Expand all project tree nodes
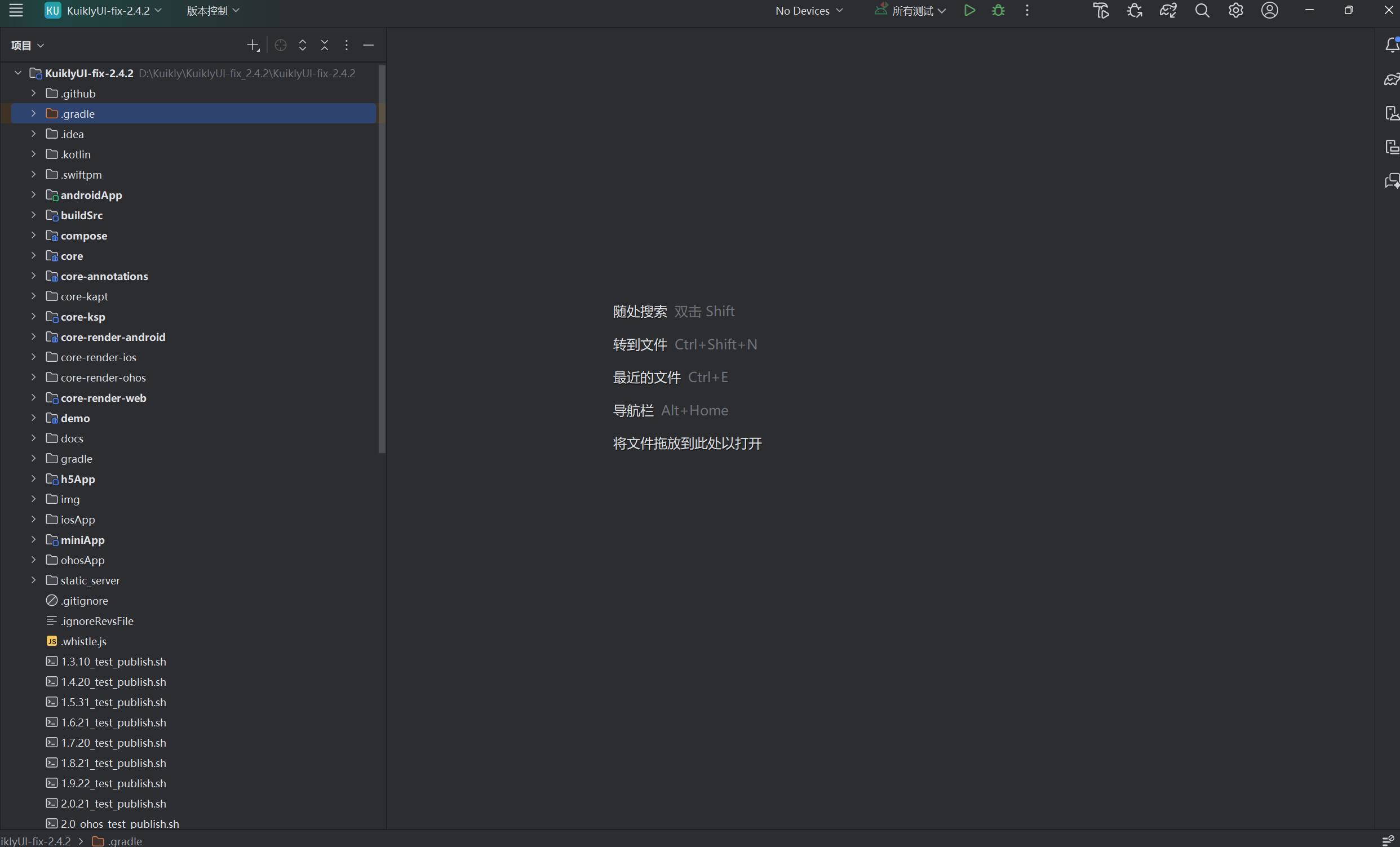 pyautogui.click(x=302, y=46)
